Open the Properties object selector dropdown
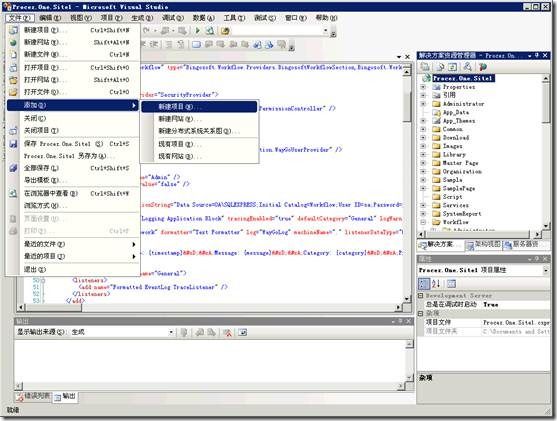 546,270
